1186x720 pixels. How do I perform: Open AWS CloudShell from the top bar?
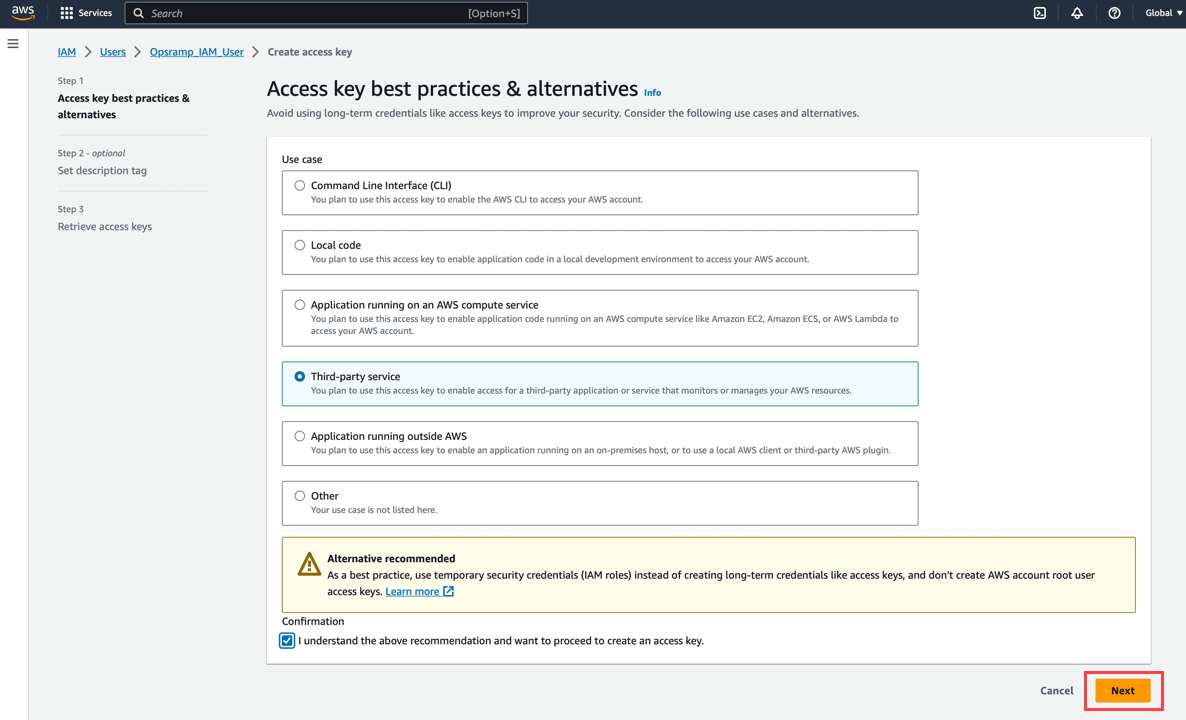tap(1039, 12)
